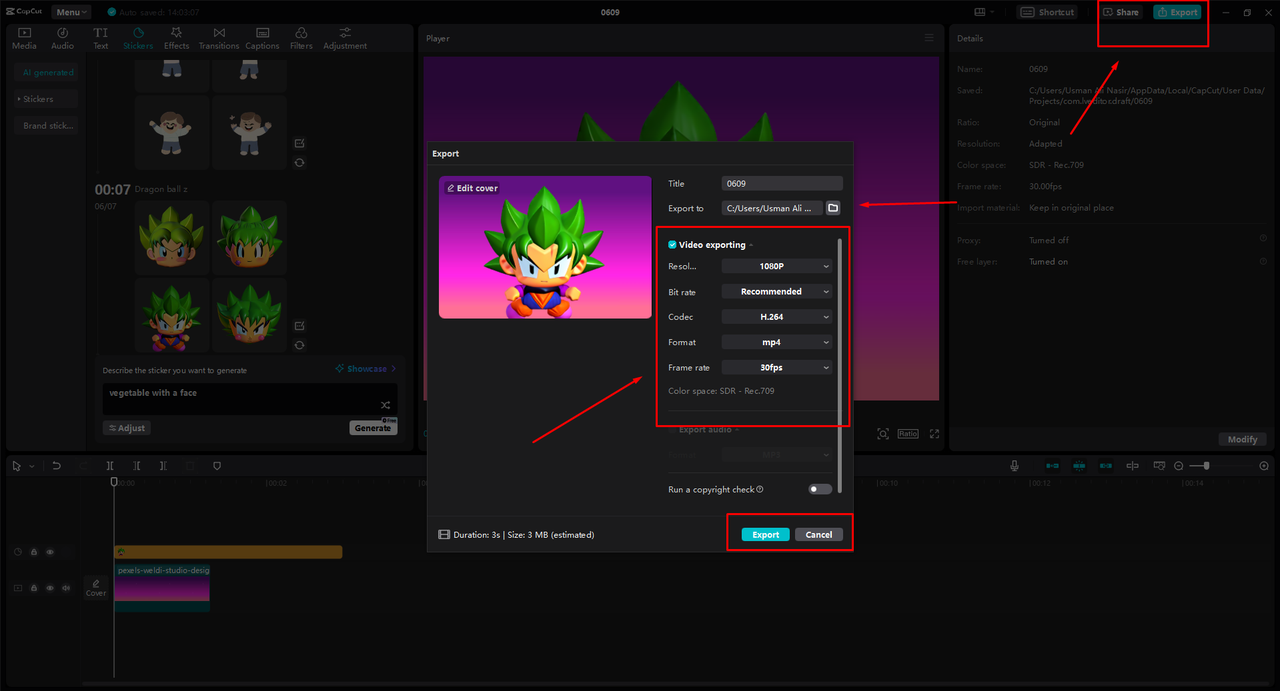Click the Adjust button under the prompt
This screenshot has height=691, width=1280.
[127, 428]
